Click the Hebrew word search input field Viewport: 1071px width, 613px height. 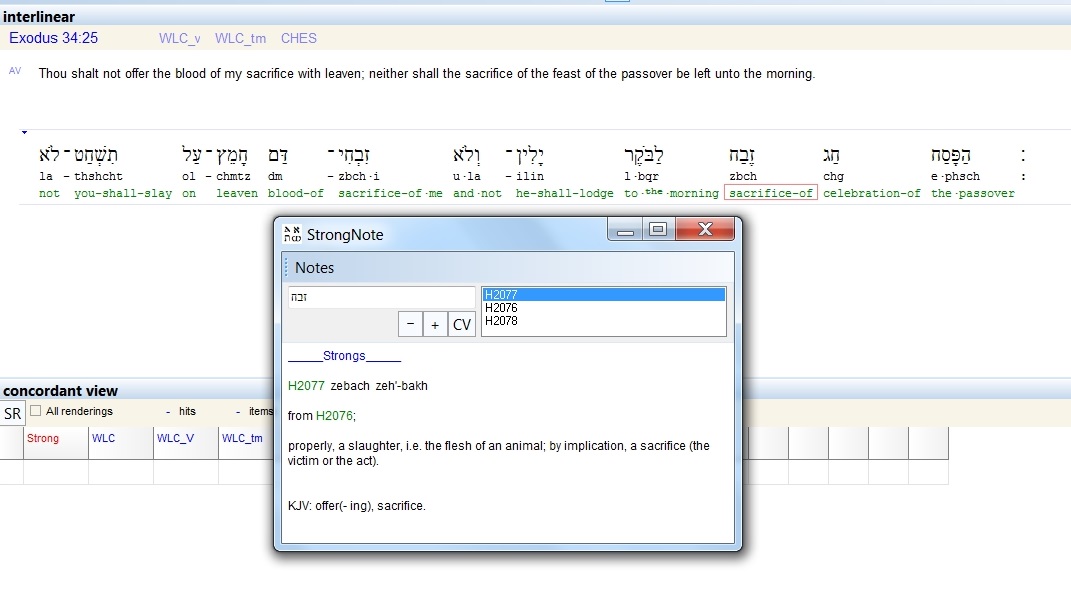point(381,297)
